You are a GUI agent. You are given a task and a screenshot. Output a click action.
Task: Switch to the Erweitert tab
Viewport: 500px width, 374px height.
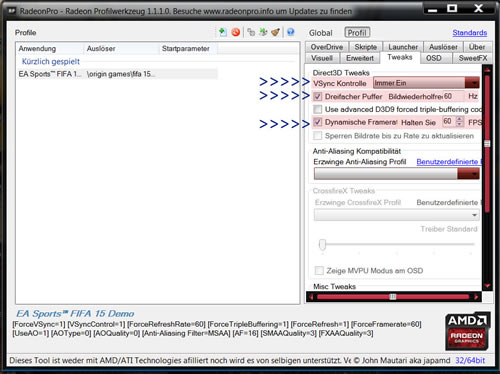[x=360, y=58]
